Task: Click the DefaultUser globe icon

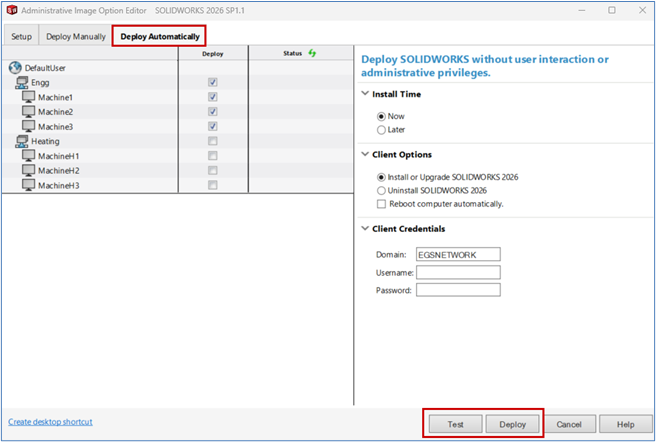Action: point(15,67)
